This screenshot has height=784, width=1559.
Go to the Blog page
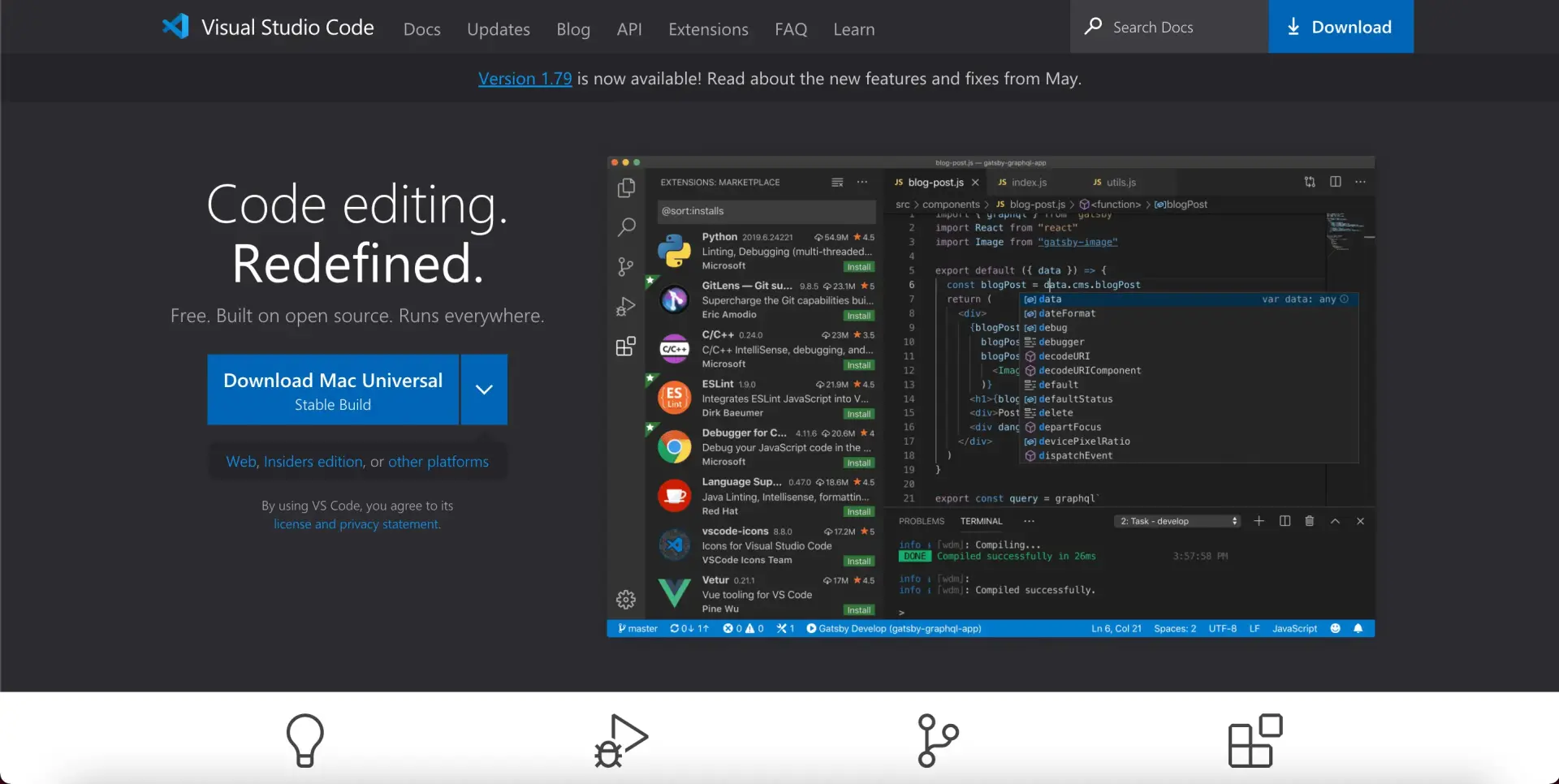573,29
